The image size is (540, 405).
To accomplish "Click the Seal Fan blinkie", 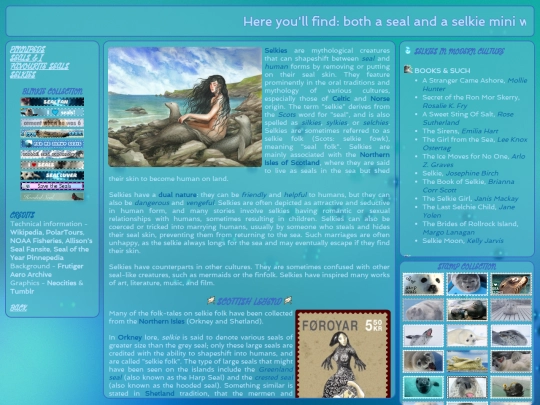I will click(x=52, y=102).
